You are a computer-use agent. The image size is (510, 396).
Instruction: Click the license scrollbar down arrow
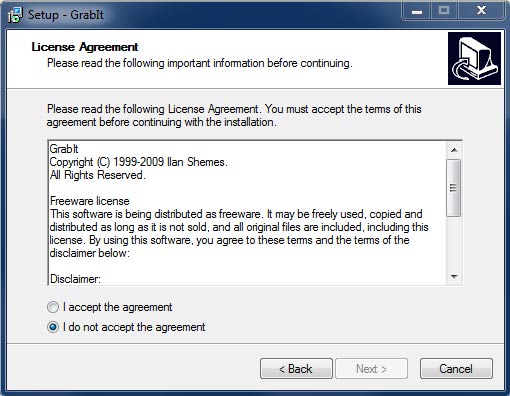pos(454,277)
